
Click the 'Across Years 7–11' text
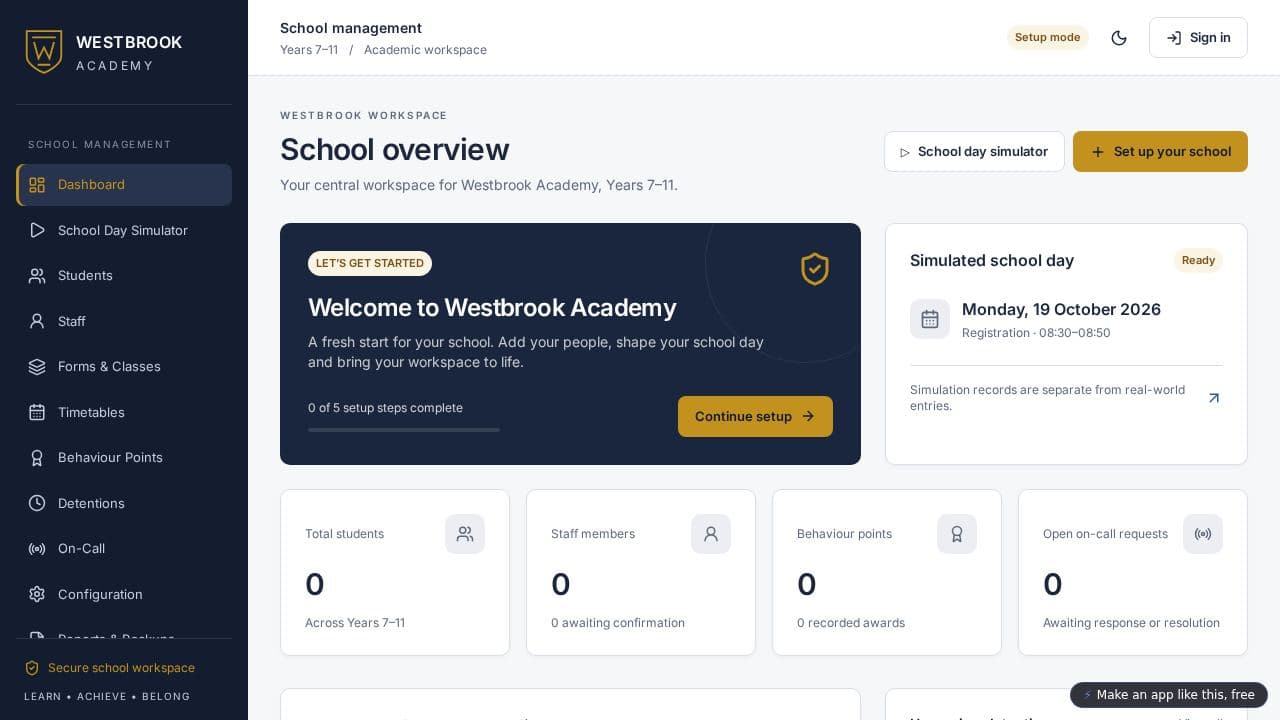(355, 623)
